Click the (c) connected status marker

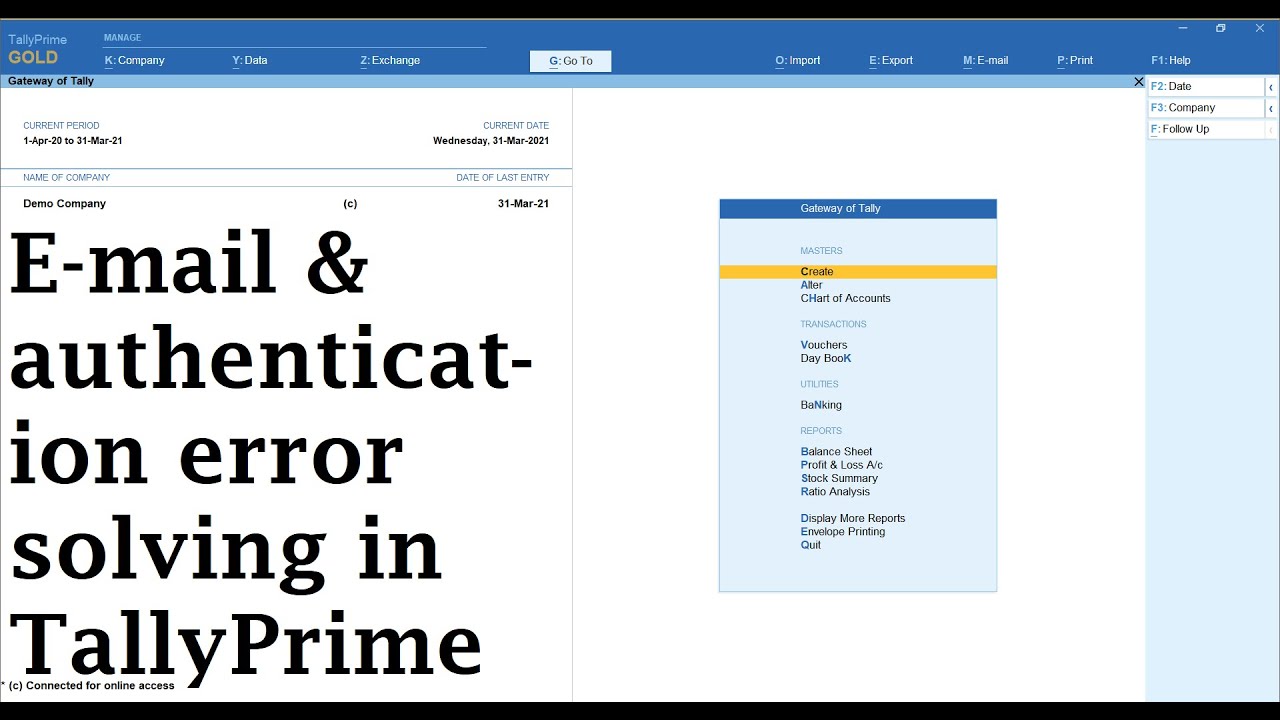click(350, 203)
